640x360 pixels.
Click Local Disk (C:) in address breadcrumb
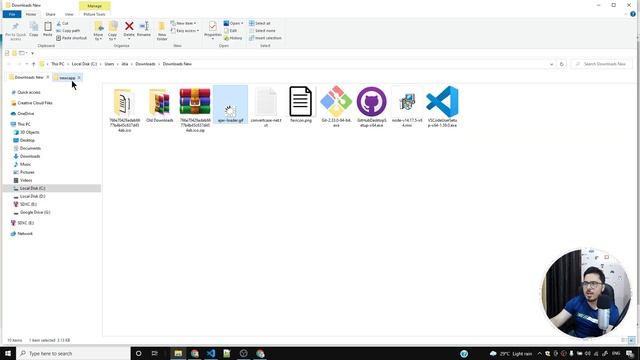point(84,64)
